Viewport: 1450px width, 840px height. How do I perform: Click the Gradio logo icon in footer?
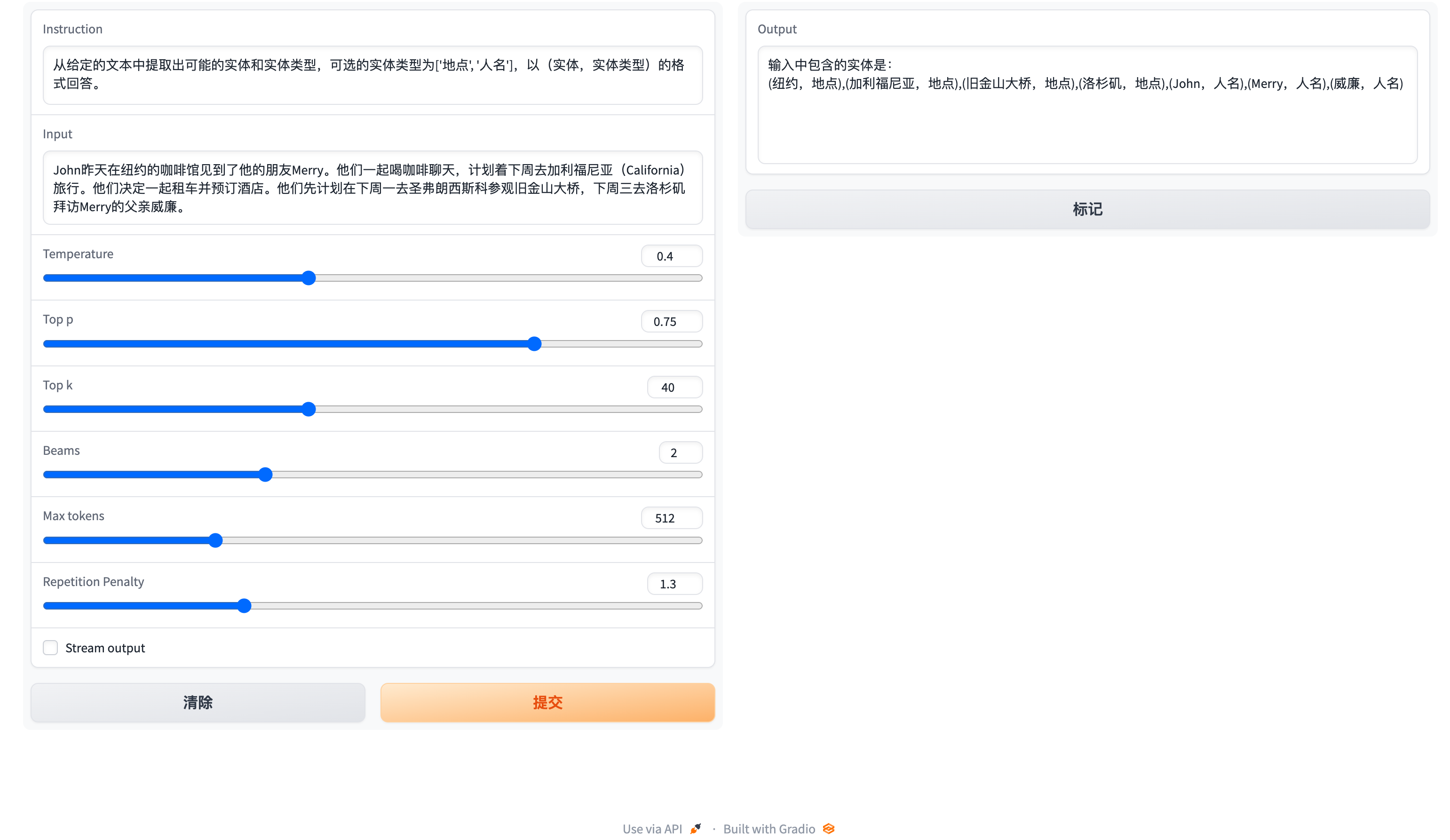(x=829, y=829)
